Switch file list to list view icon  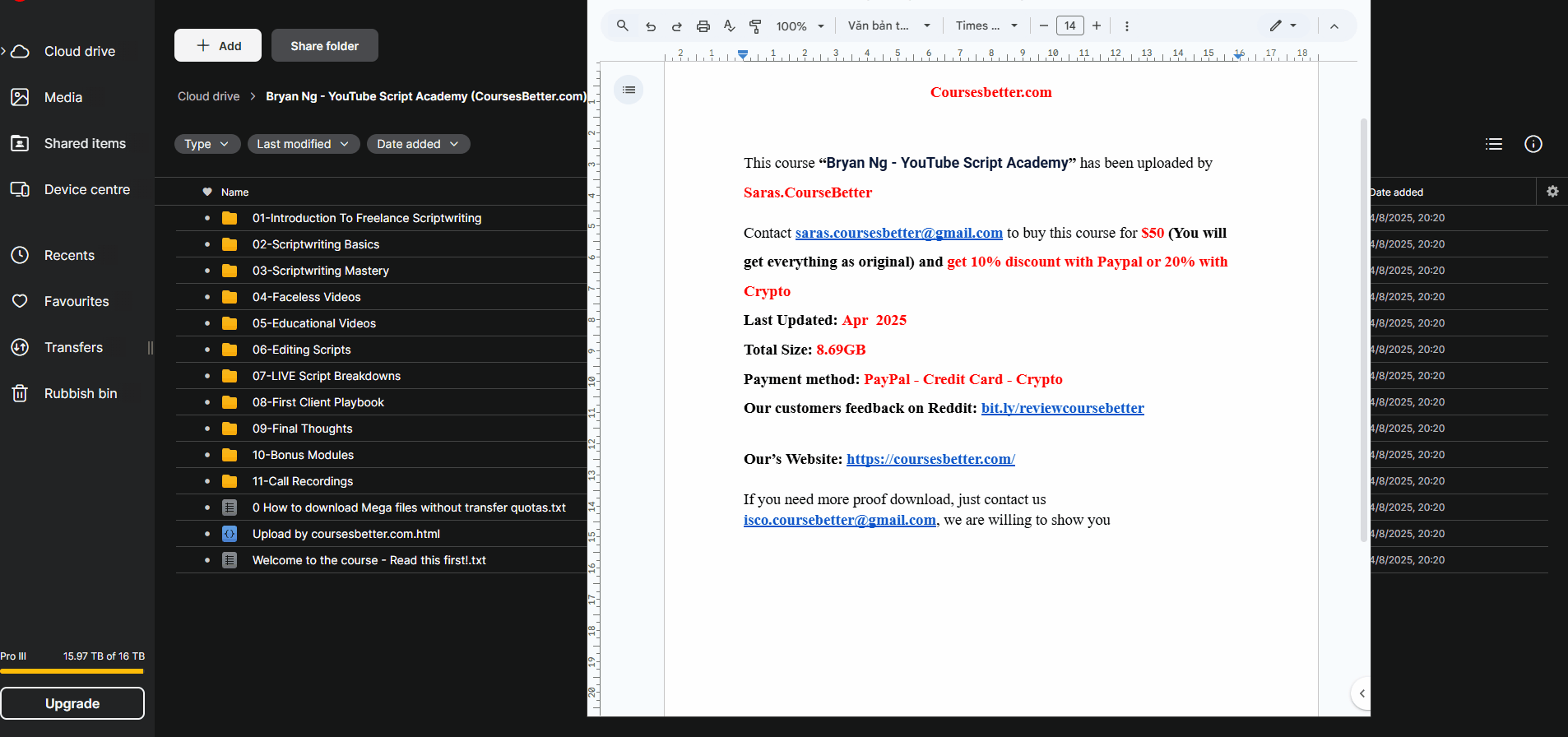1494,144
